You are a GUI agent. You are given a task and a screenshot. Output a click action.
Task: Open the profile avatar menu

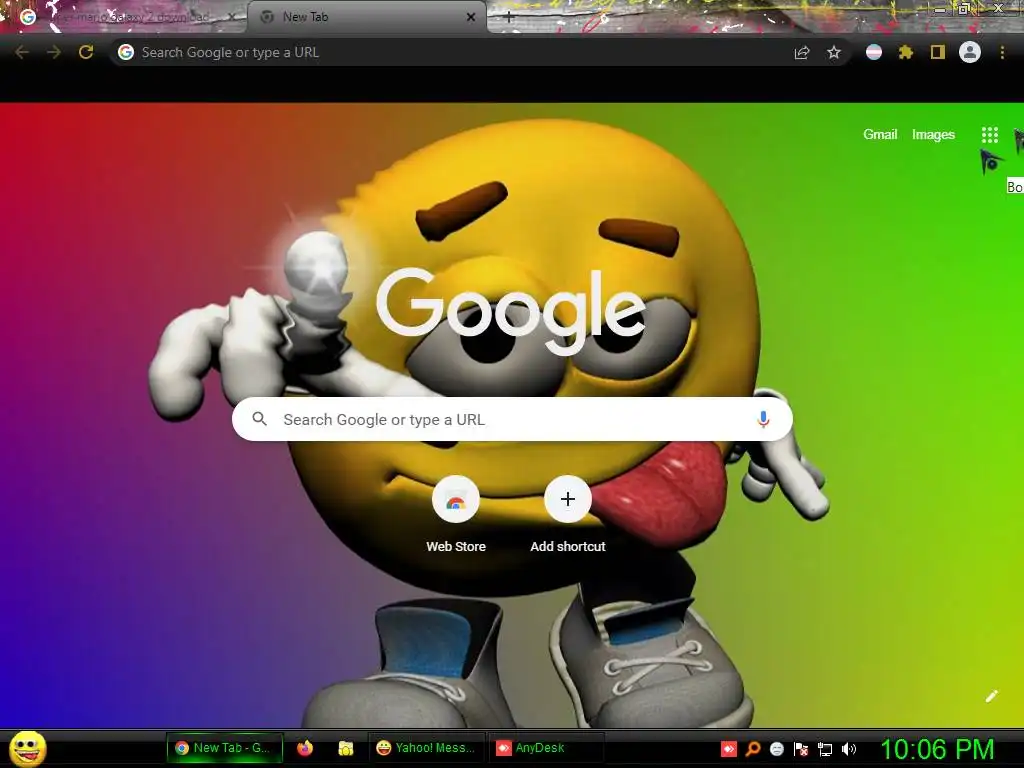[x=970, y=52]
